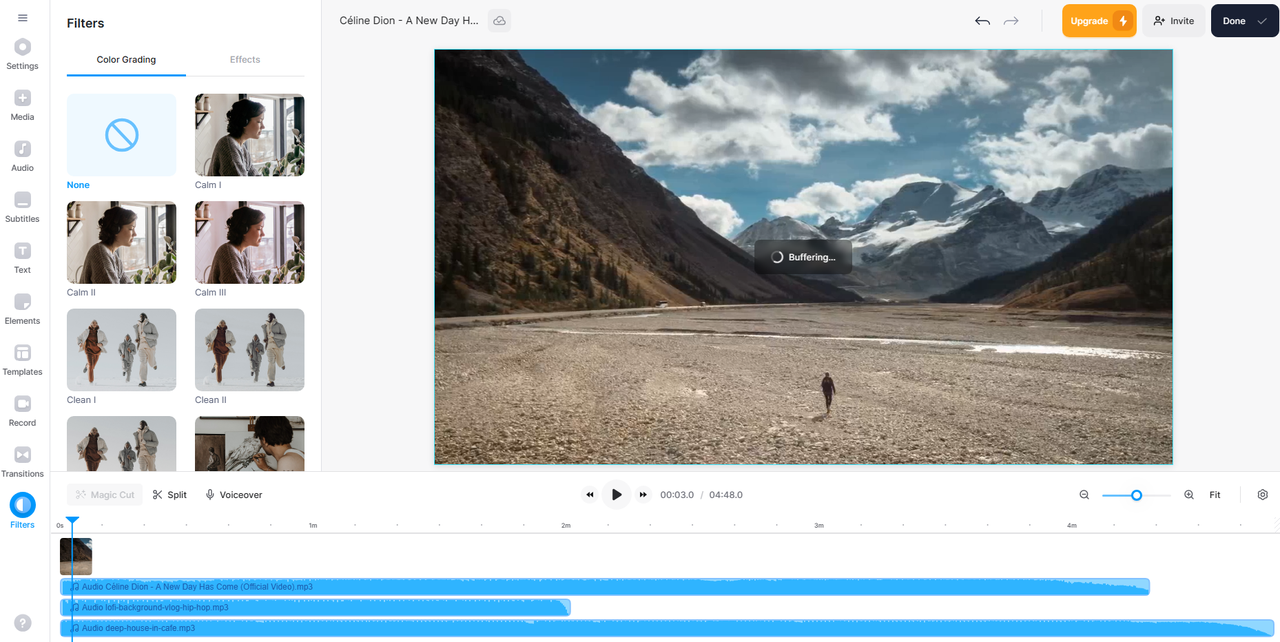Open the Templates sidebar panel
1280x642 pixels.
[22, 360]
